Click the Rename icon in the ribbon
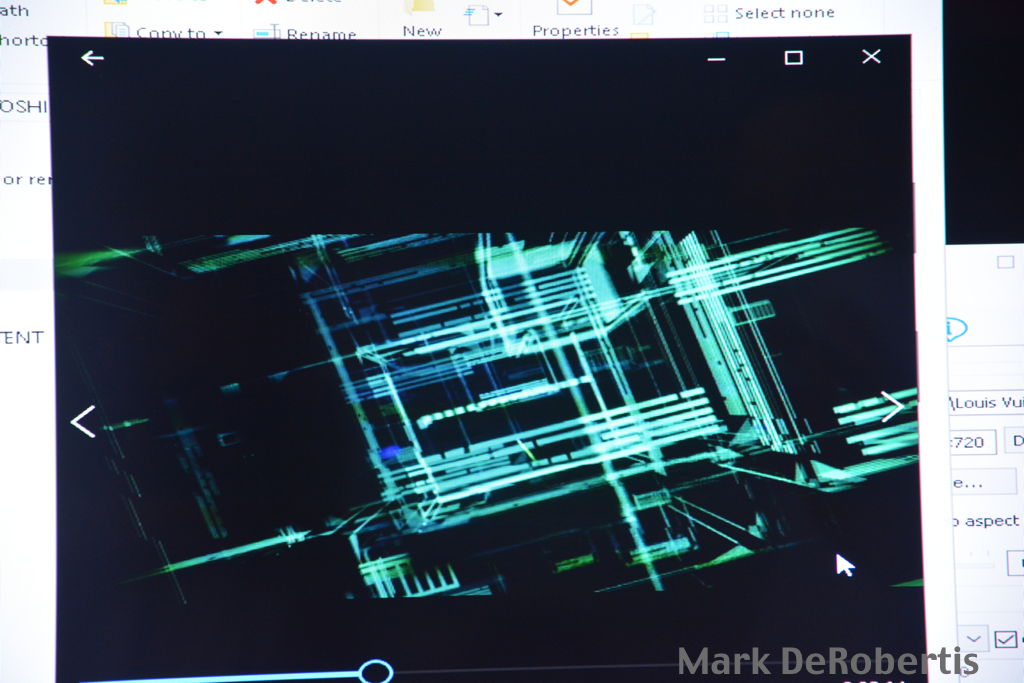This screenshot has height=683, width=1024. (267, 34)
